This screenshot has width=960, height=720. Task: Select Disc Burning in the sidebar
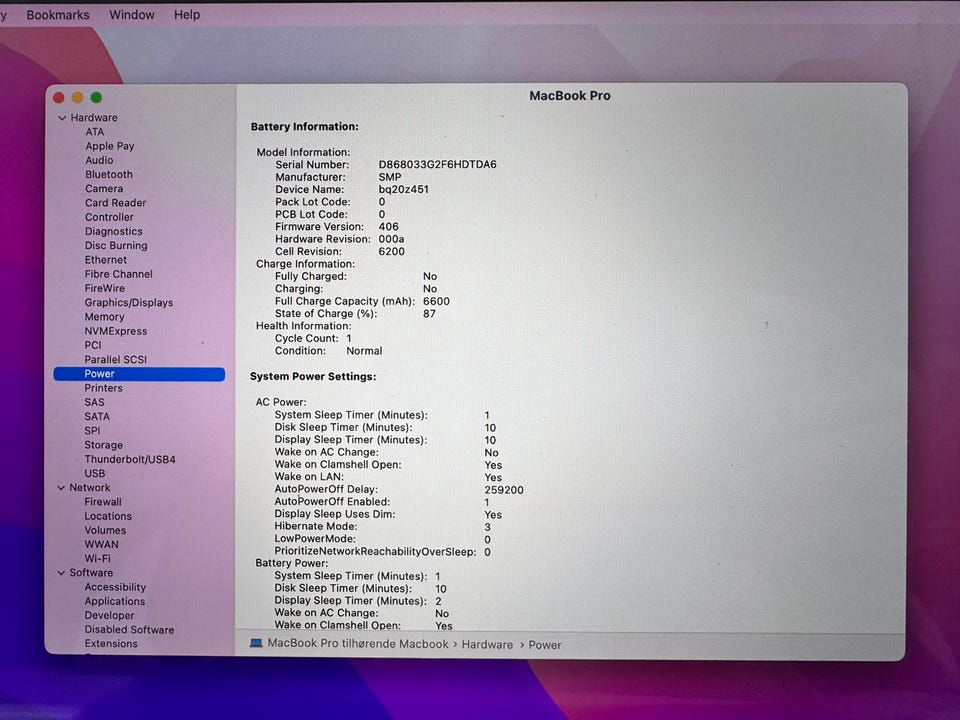coord(116,246)
